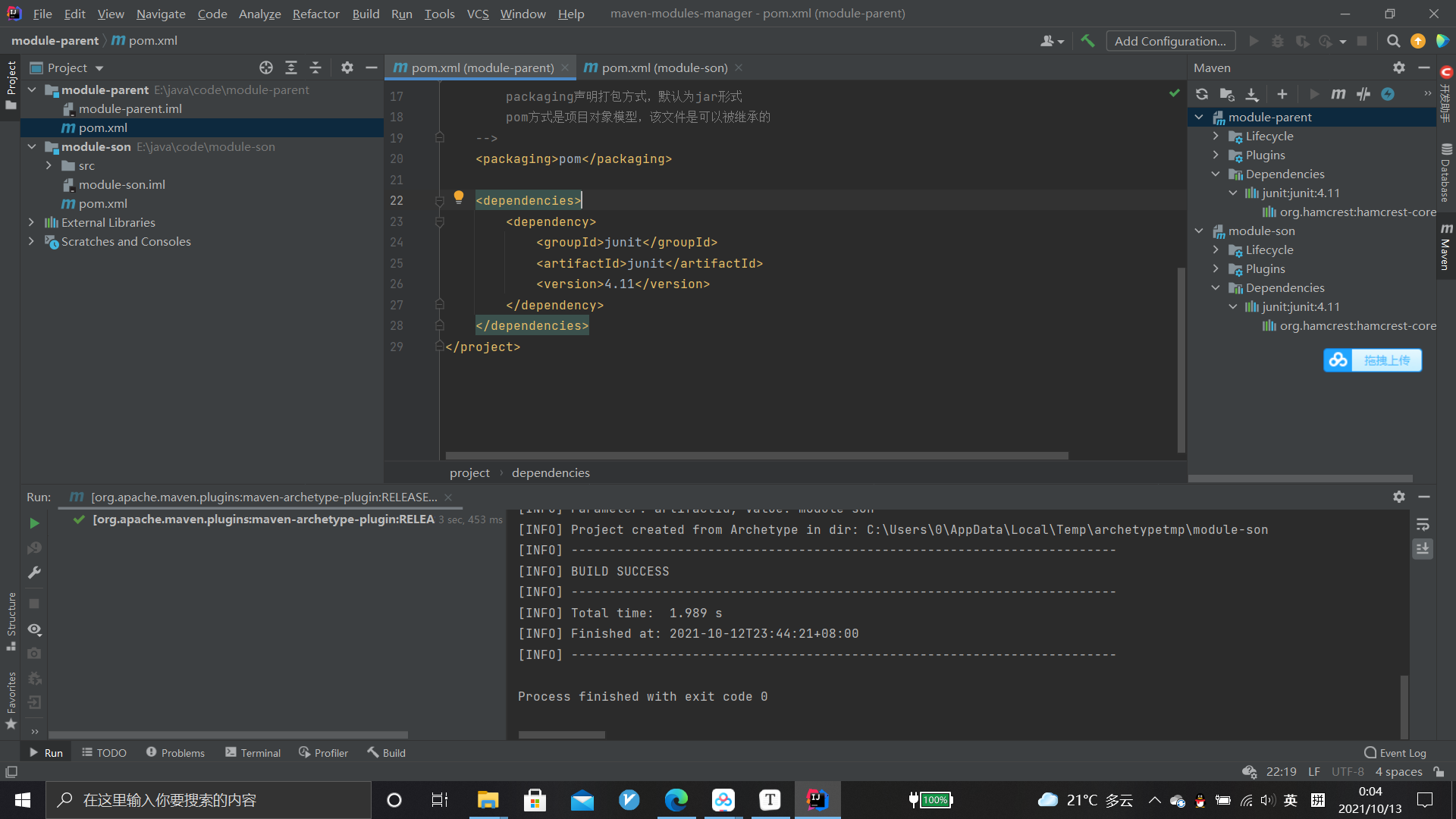Add Maven project with plus icon

tap(1282, 94)
